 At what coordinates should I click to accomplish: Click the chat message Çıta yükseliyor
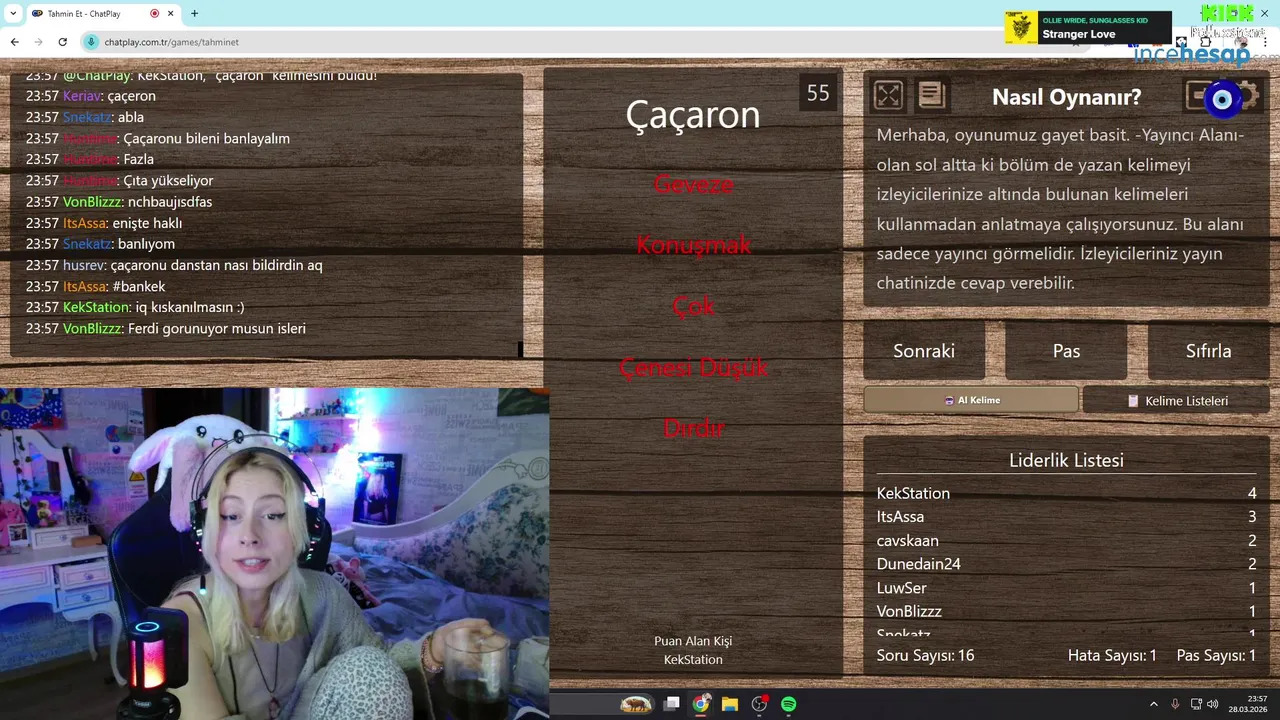tap(168, 180)
